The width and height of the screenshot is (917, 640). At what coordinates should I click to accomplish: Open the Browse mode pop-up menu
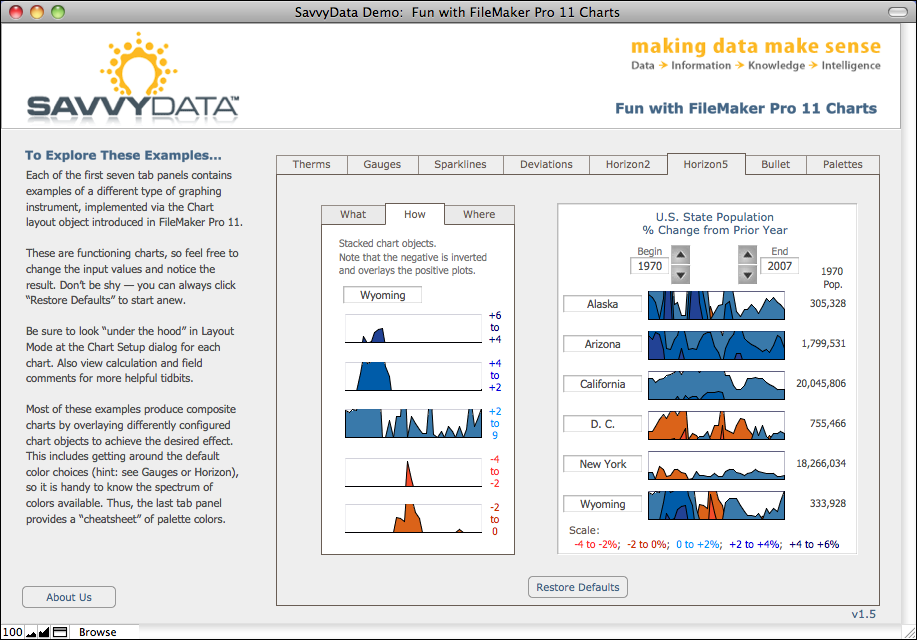(98, 632)
